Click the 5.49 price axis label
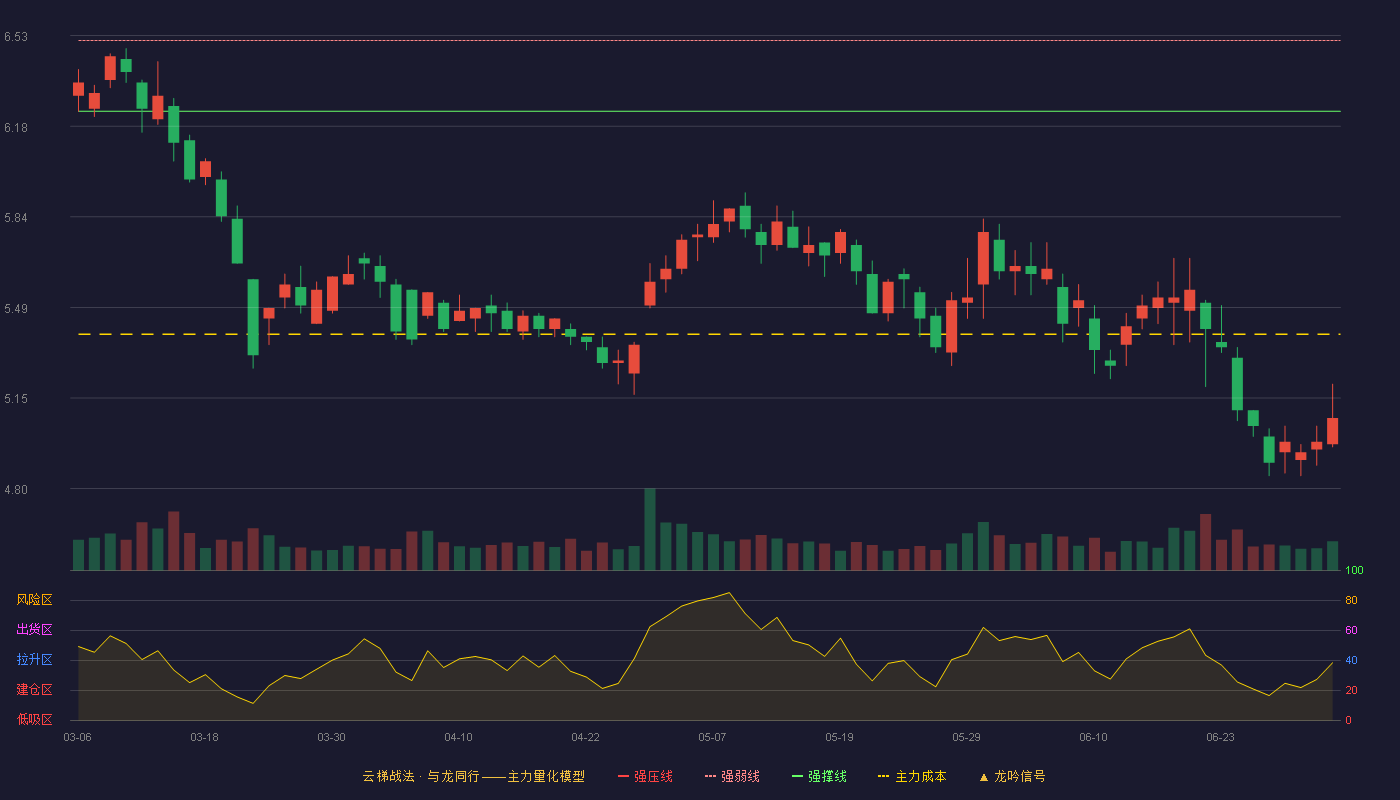This screenshot has width=1400, height=800. 15,308
